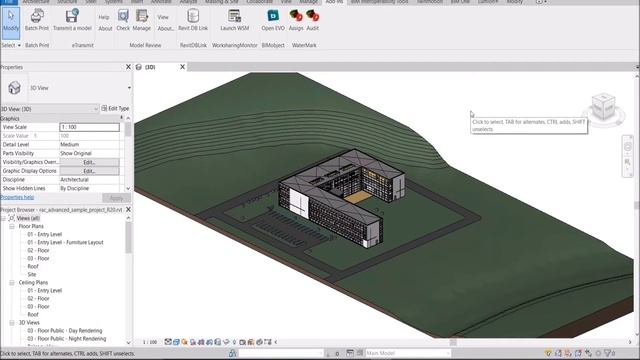The height and width of the screenshot is (360, 640).
Task: Collapse the 3D Views node
Action: coord(12,322)
